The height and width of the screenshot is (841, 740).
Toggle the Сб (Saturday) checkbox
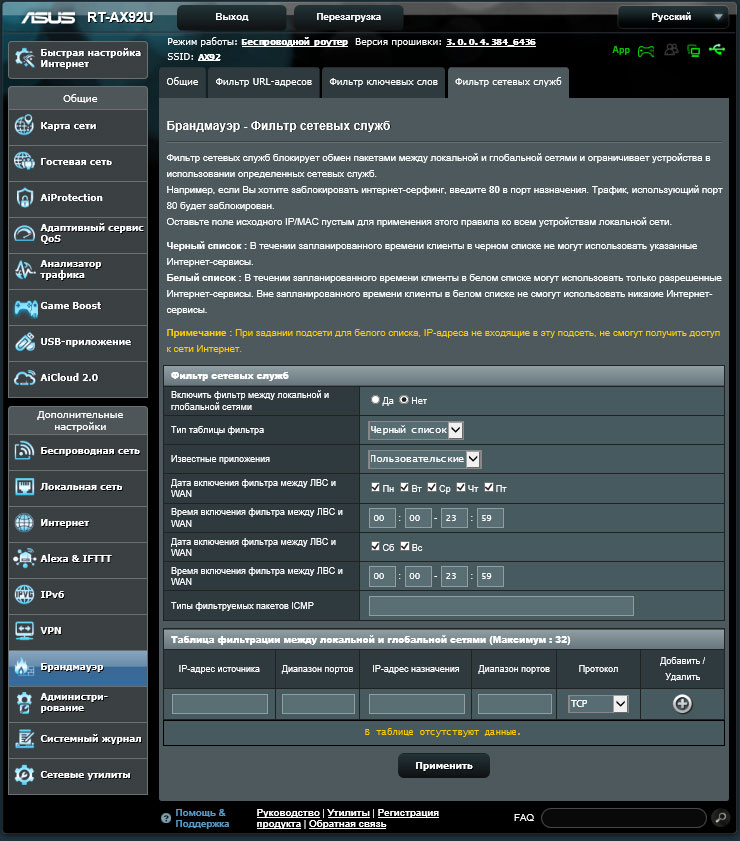coord(375,546)
